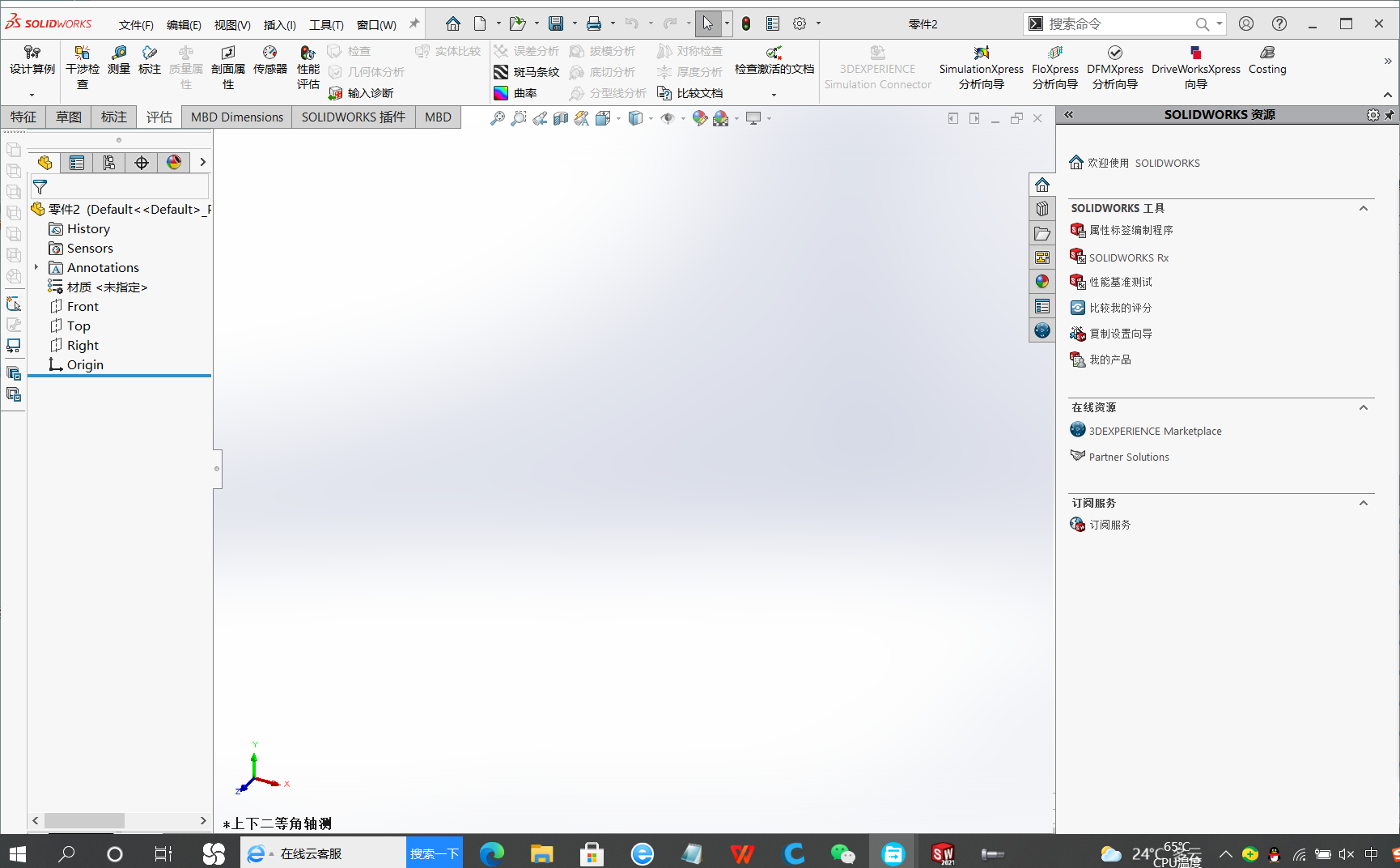Launch the SimulationXpress 分析向导
The height and width of the screenshot is (868, 1400).
981,69
